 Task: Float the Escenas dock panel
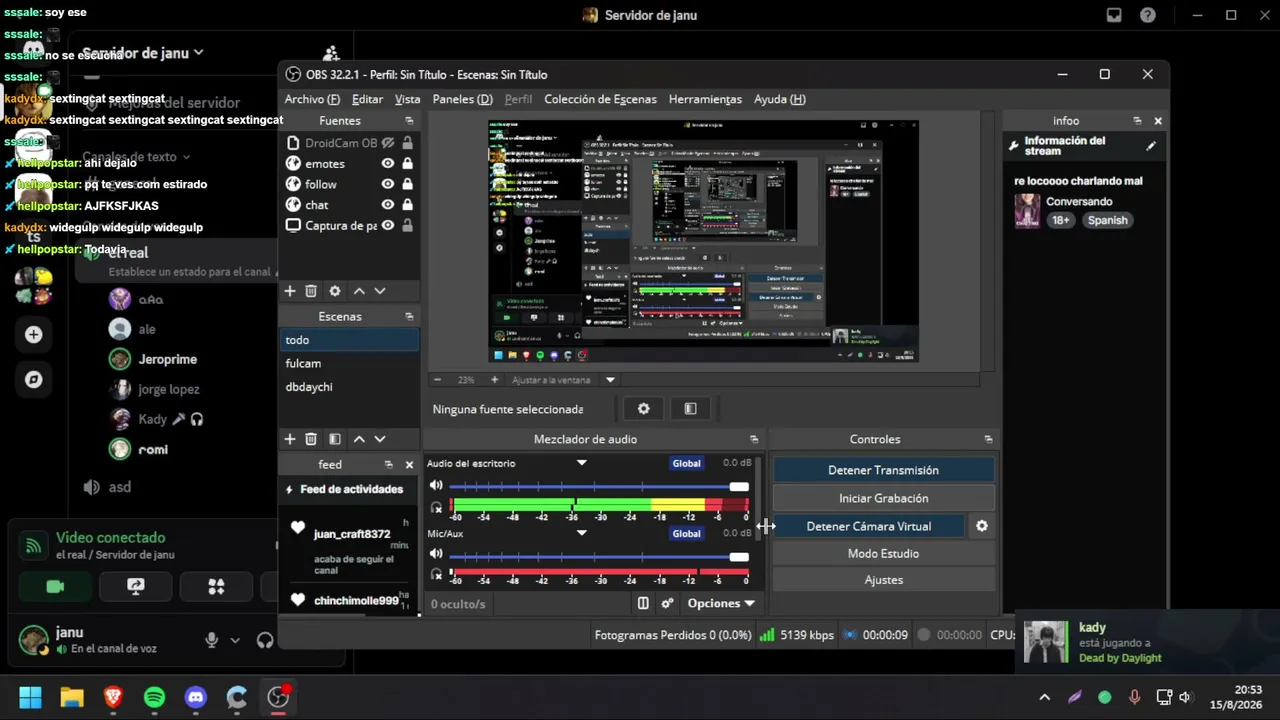[409, 316]
